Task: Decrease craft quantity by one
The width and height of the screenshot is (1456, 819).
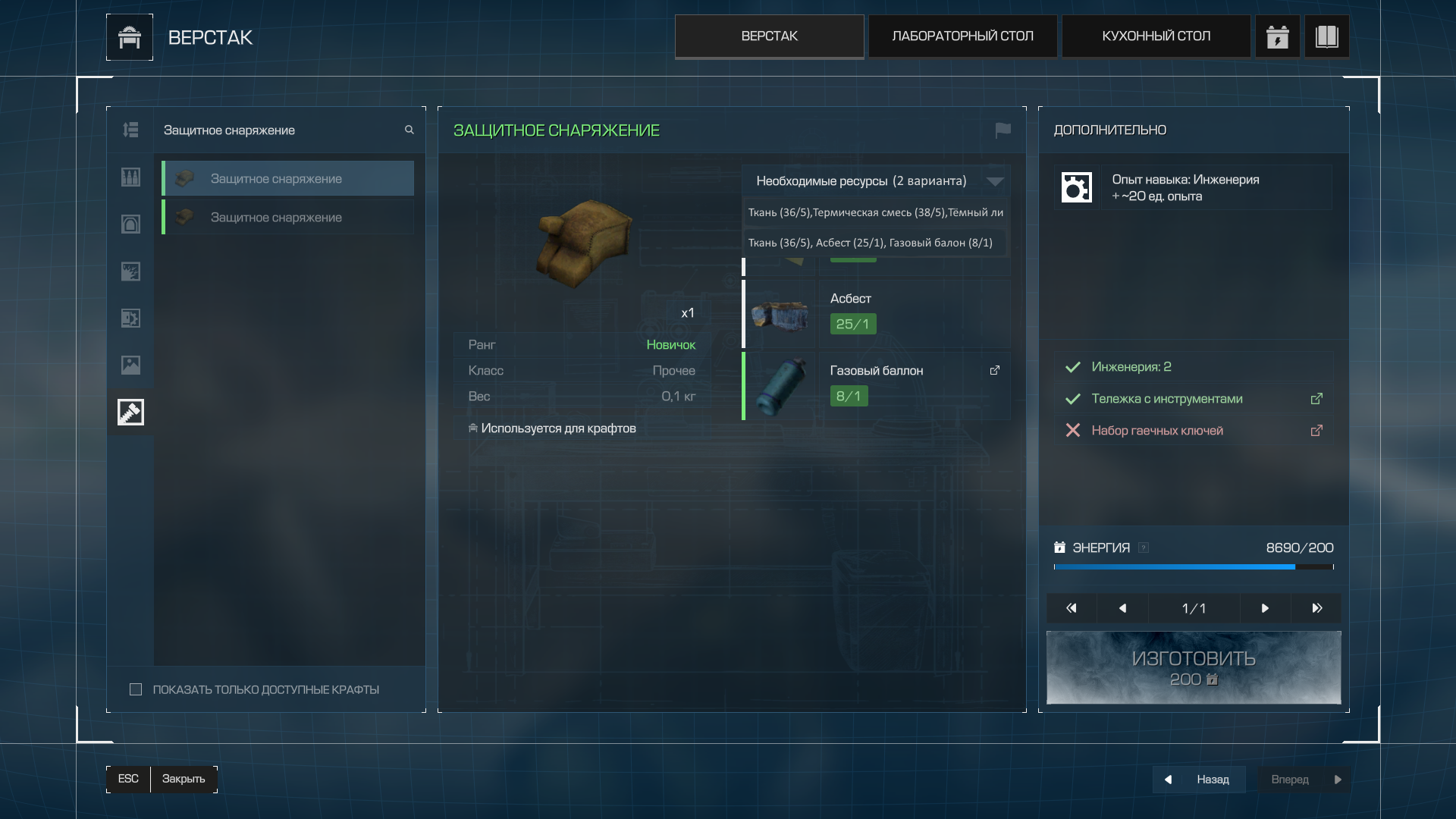Action: pos(1123,608)
